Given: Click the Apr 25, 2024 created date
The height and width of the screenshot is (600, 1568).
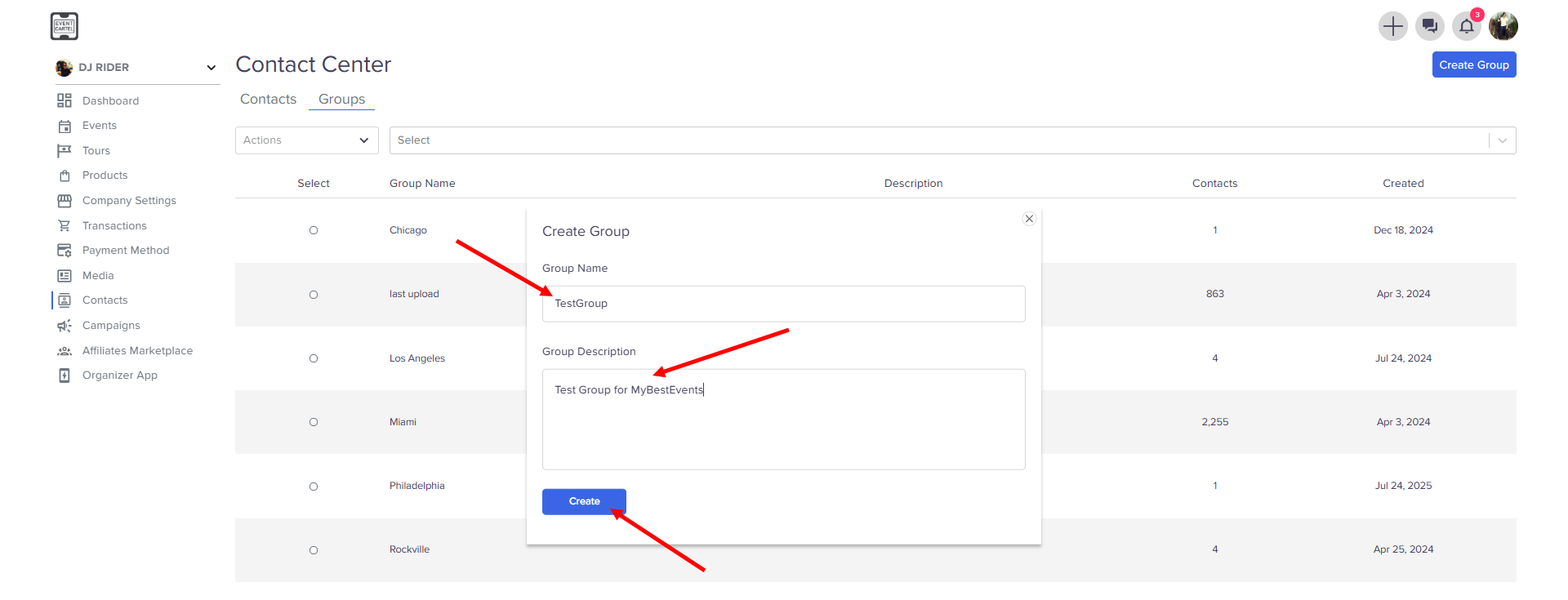Looking at the screenshot, I should pos(1403,549).
